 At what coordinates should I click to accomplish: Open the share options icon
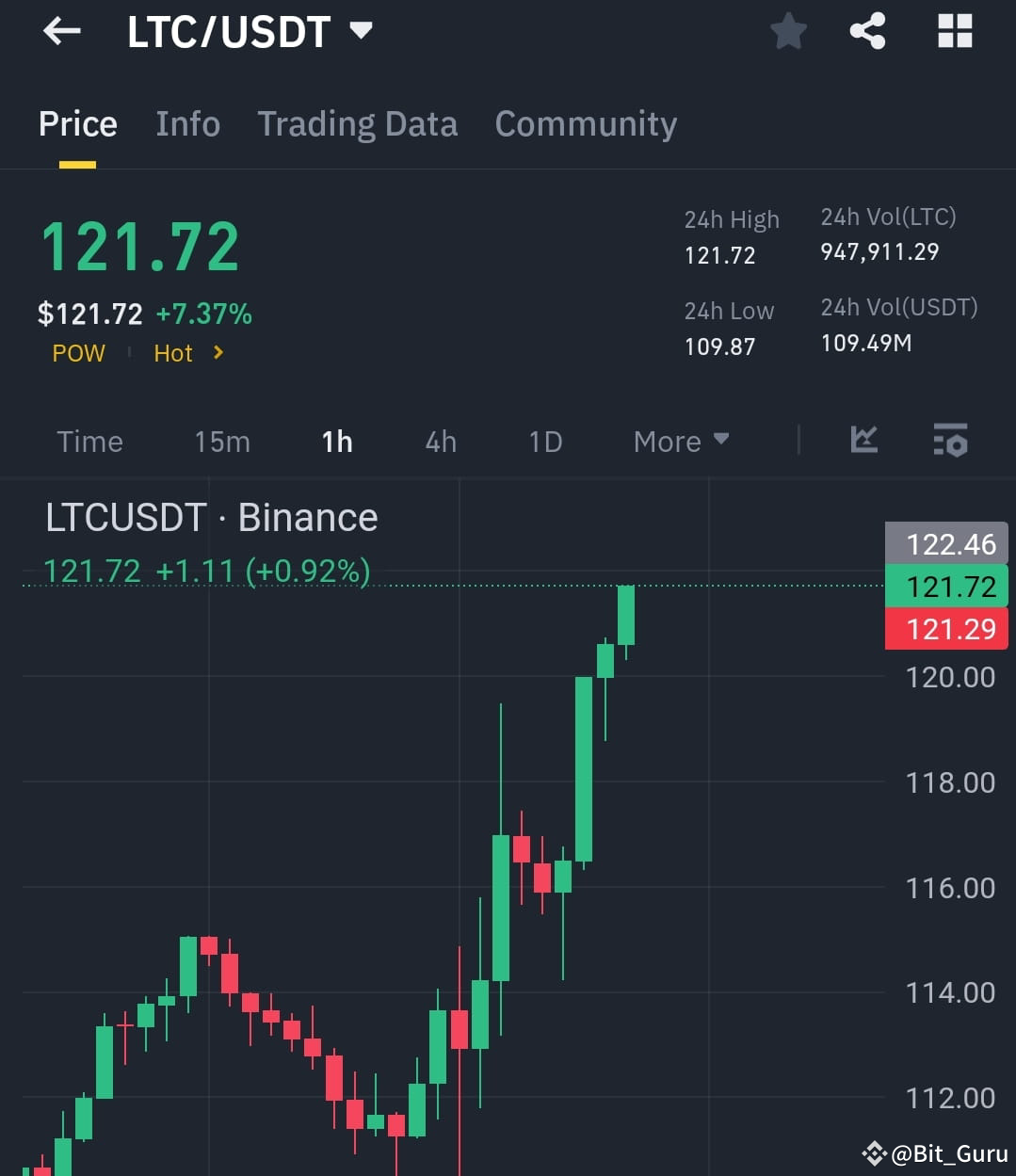coord(866,30)
